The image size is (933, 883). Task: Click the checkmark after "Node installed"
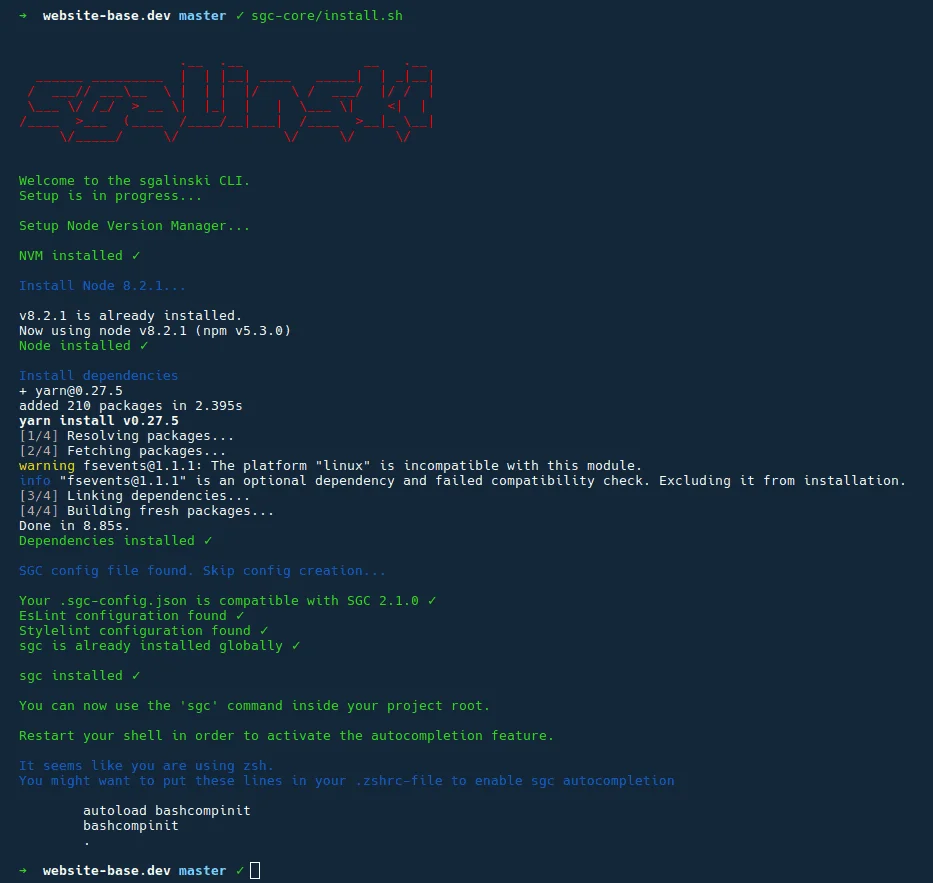[144, 346]
